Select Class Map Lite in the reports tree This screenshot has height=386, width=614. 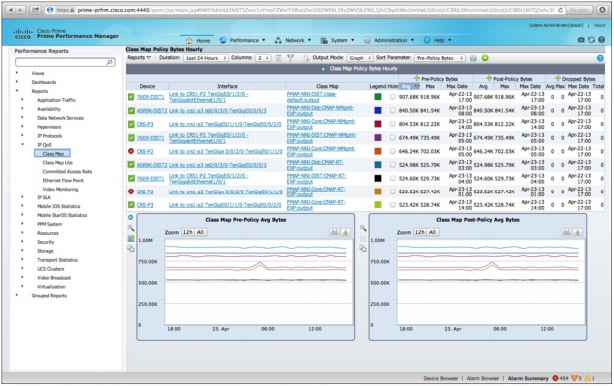pyautogui.click(x=58, y=162)
